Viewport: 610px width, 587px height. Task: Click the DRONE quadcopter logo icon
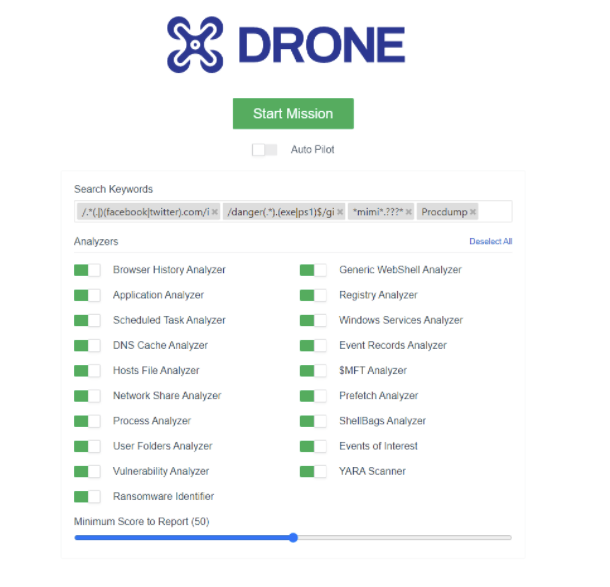click(195, 44)
